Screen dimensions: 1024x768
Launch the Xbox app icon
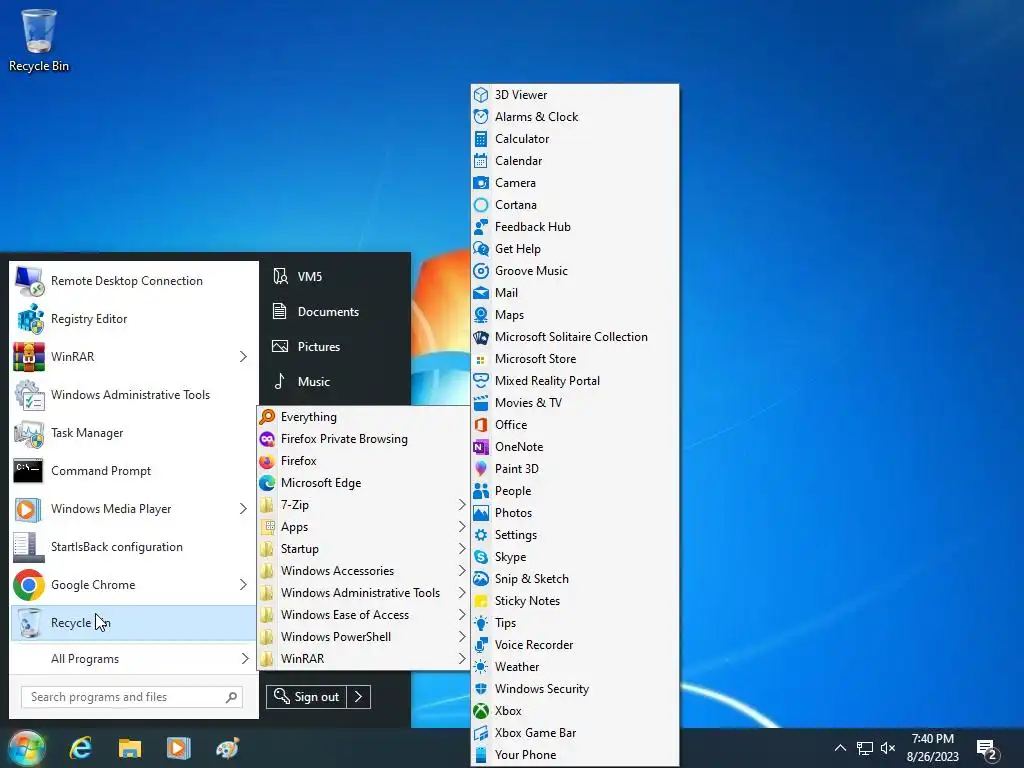(x=481, y=711)
